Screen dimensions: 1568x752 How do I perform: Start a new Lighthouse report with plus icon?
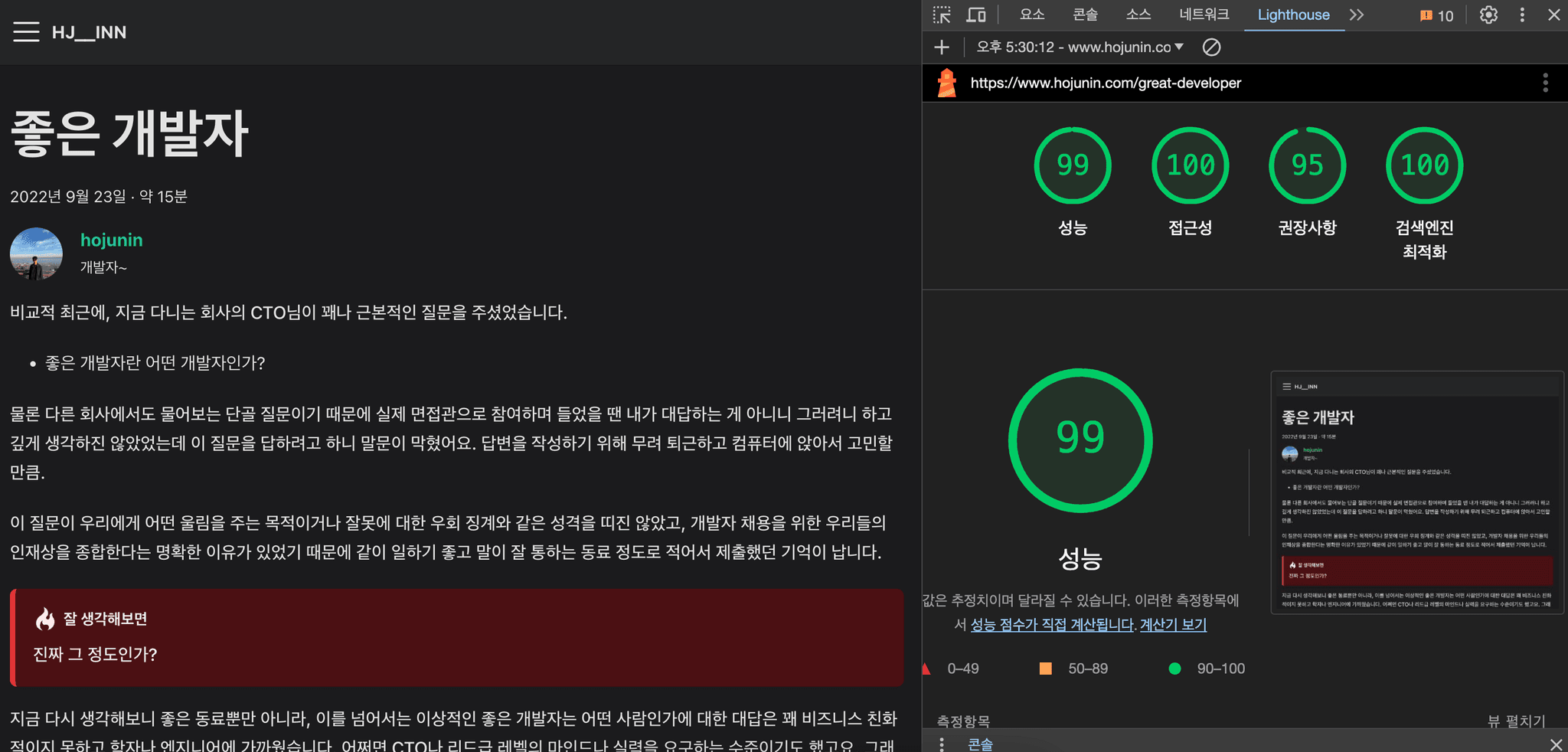point(942,47)
